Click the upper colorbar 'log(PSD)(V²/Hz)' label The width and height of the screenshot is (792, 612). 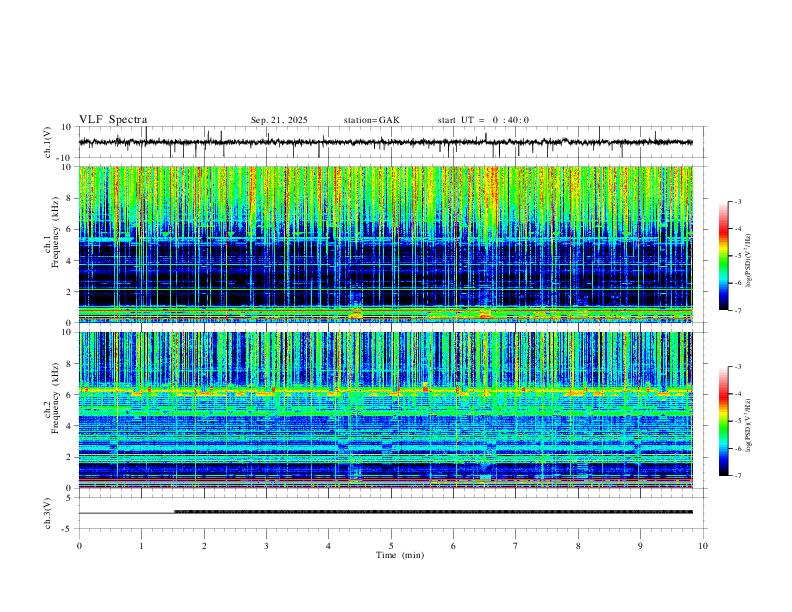pyautogui.click(x=749, y=260)
